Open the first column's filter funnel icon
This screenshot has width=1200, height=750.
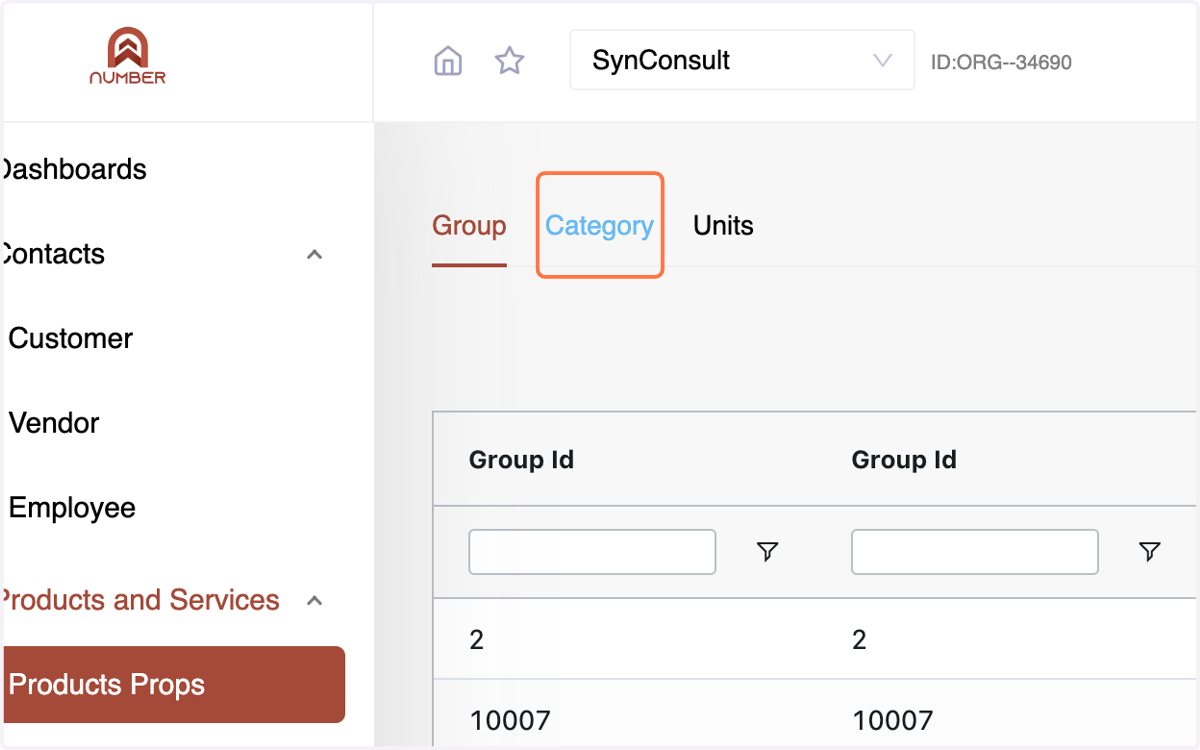(767, 552)
